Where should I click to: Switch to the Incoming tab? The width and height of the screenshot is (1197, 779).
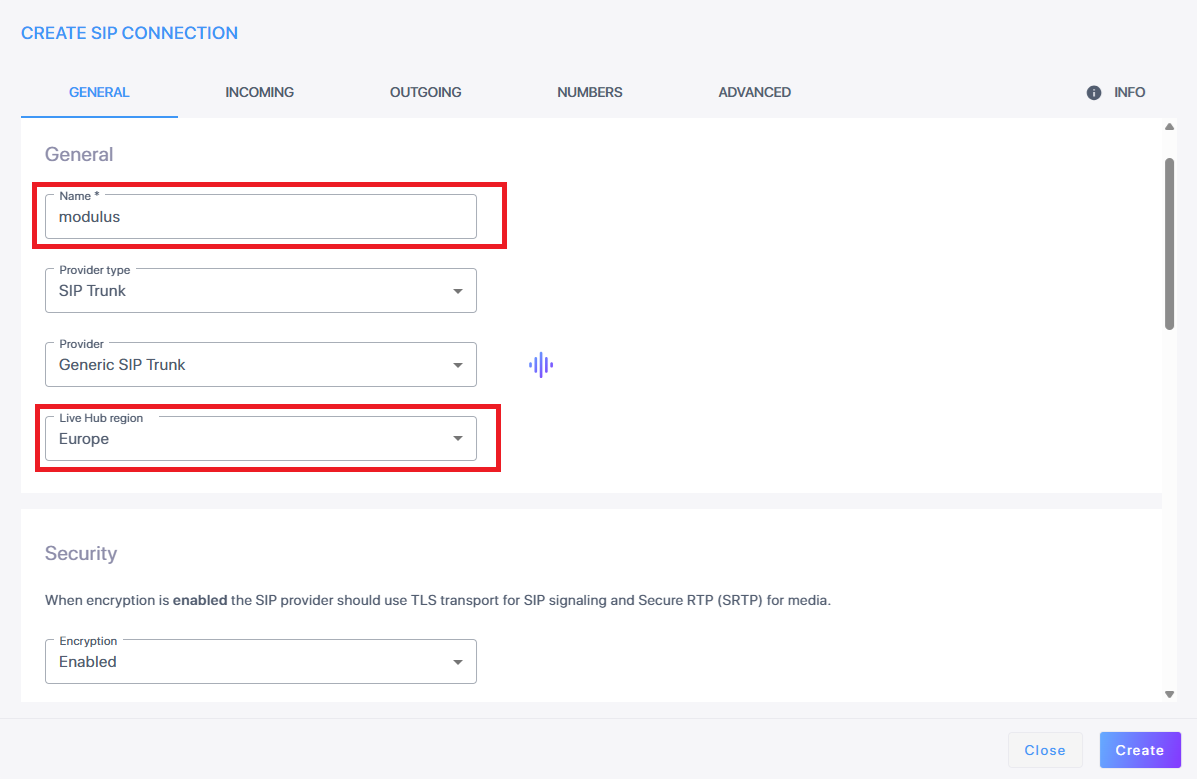259,93
